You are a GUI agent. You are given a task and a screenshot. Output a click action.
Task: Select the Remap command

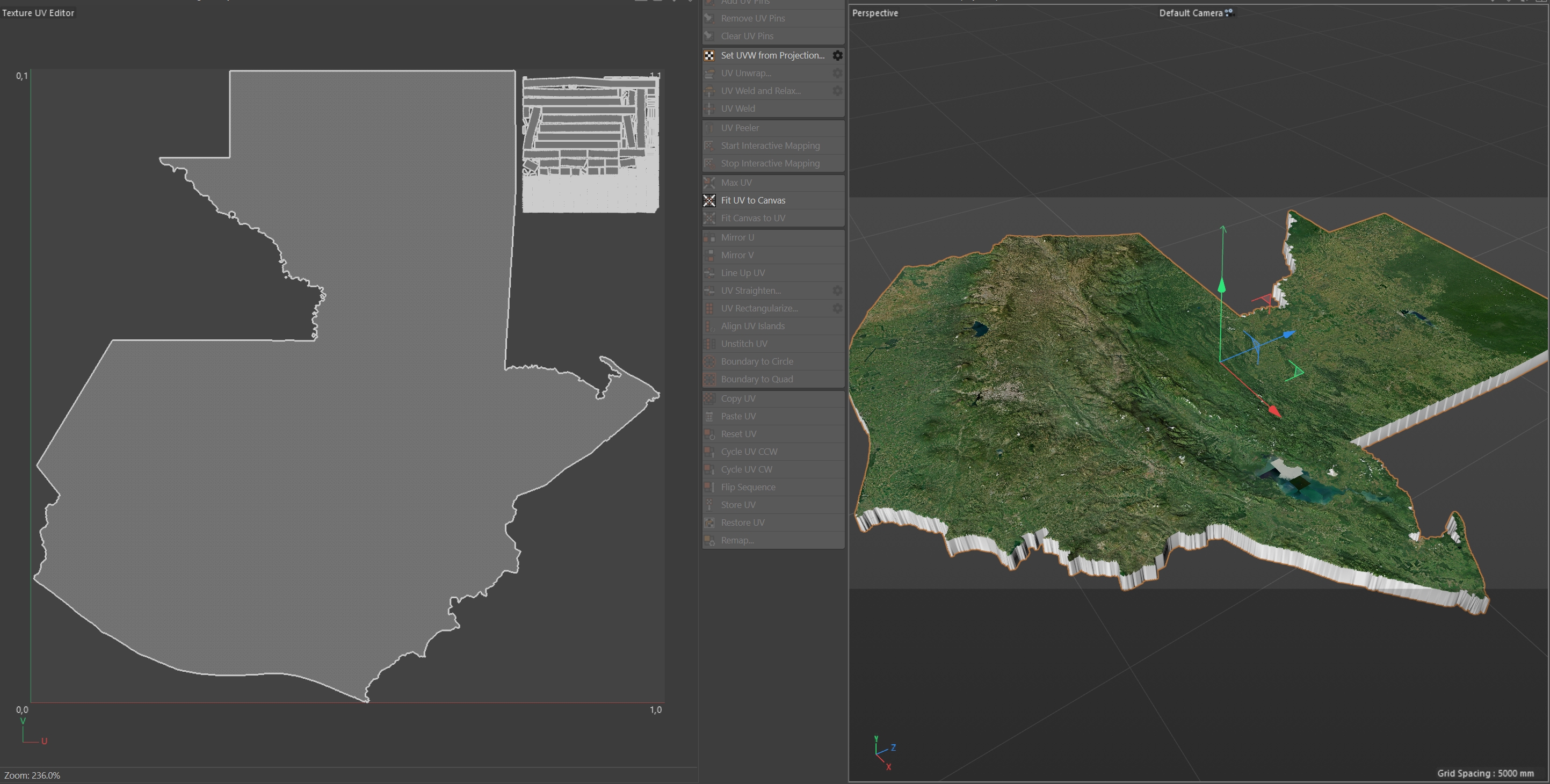[737, 540]
